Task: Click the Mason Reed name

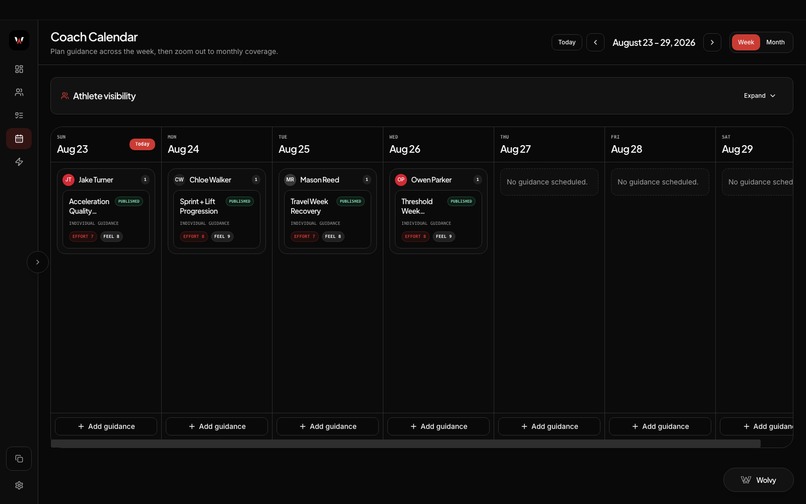Action: point(320,179)
